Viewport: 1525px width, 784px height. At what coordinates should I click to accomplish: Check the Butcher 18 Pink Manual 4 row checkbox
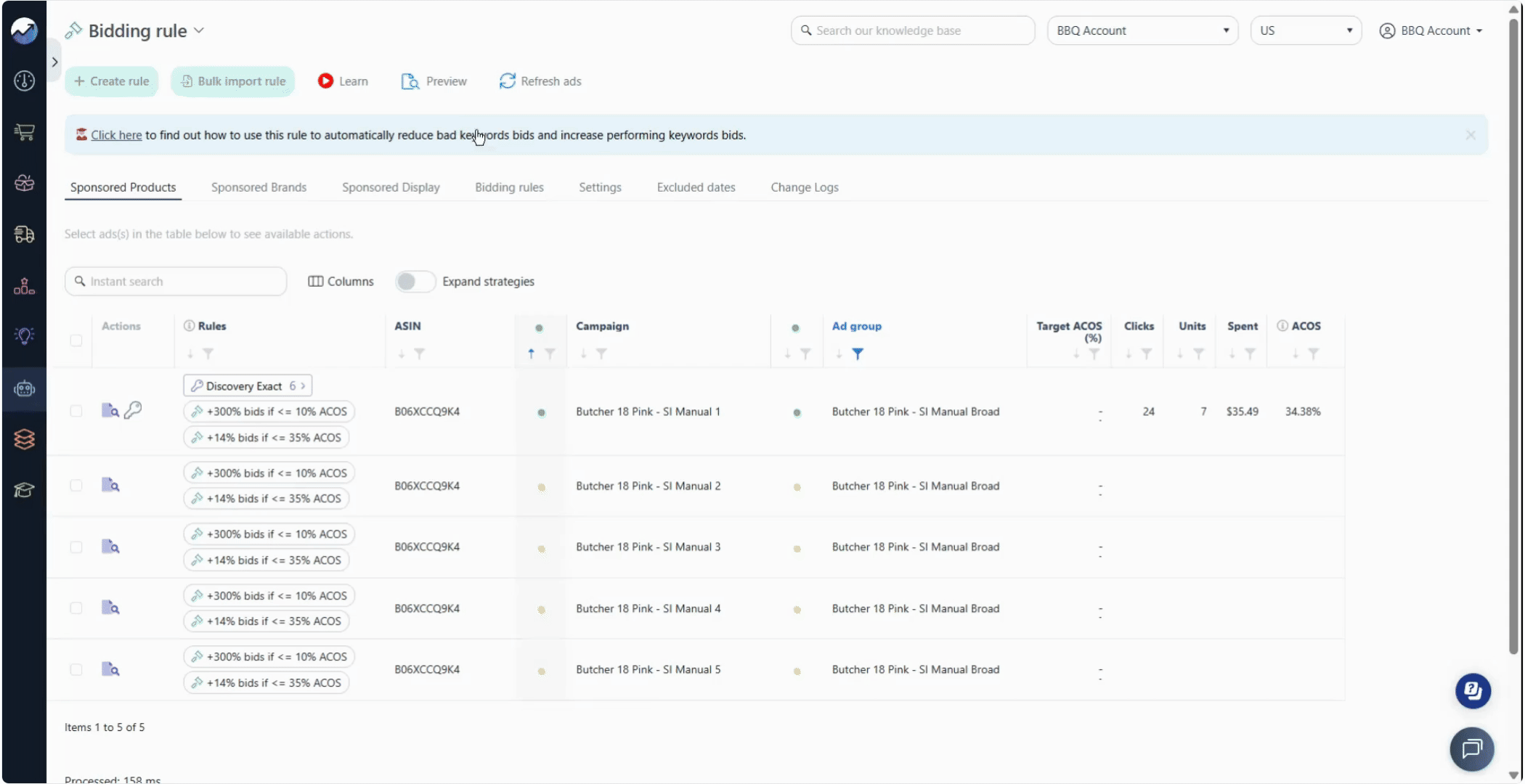pos(76,608)
